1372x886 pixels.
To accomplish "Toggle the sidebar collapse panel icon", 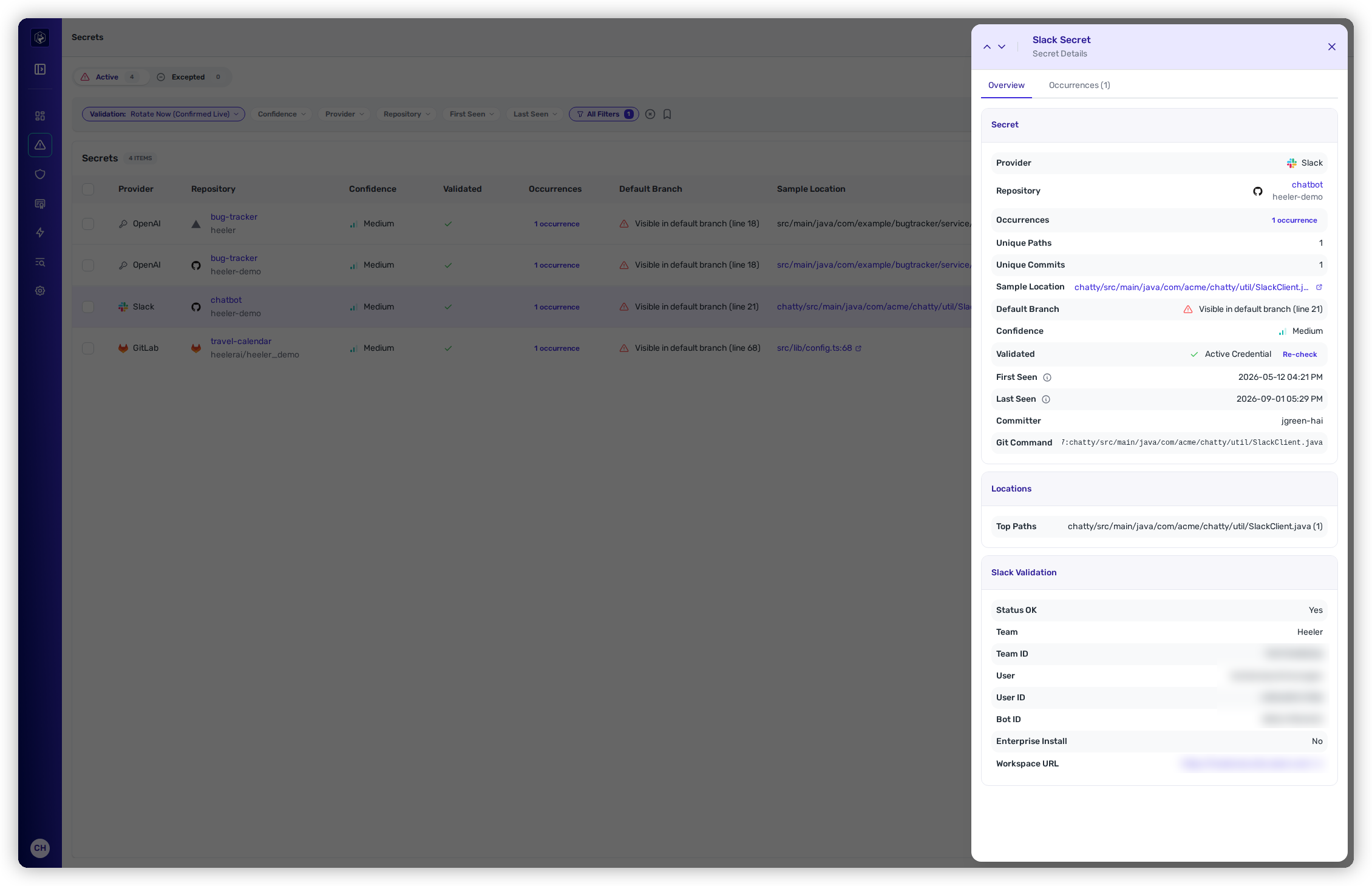I will point(40,69).
